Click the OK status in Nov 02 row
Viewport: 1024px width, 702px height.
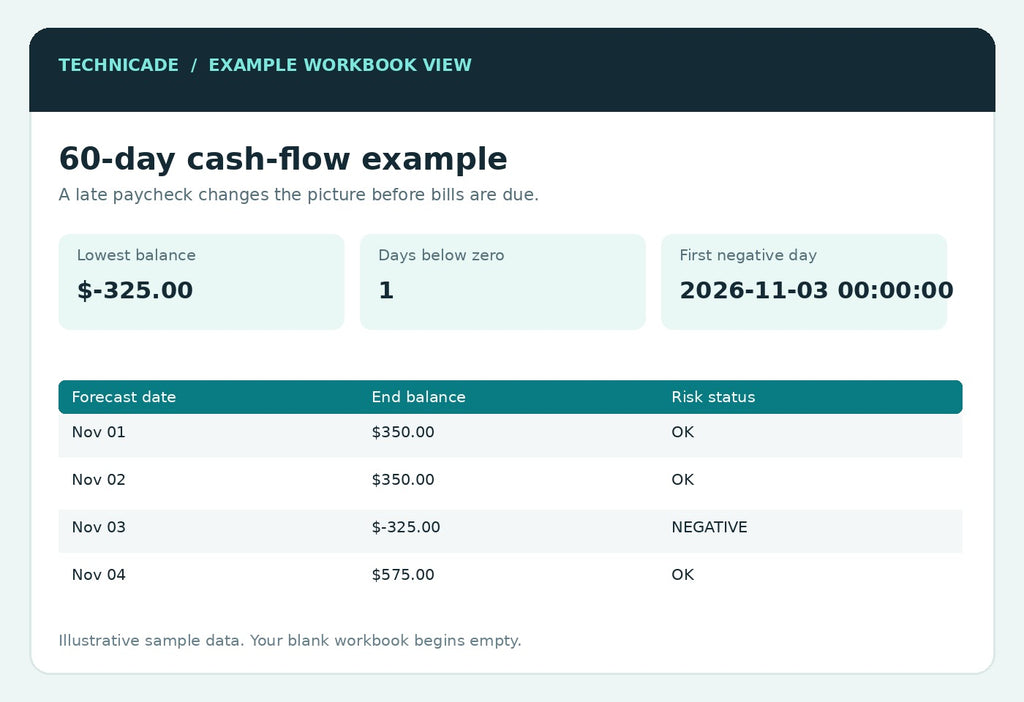pyautogui.click(x=682, y=480)
